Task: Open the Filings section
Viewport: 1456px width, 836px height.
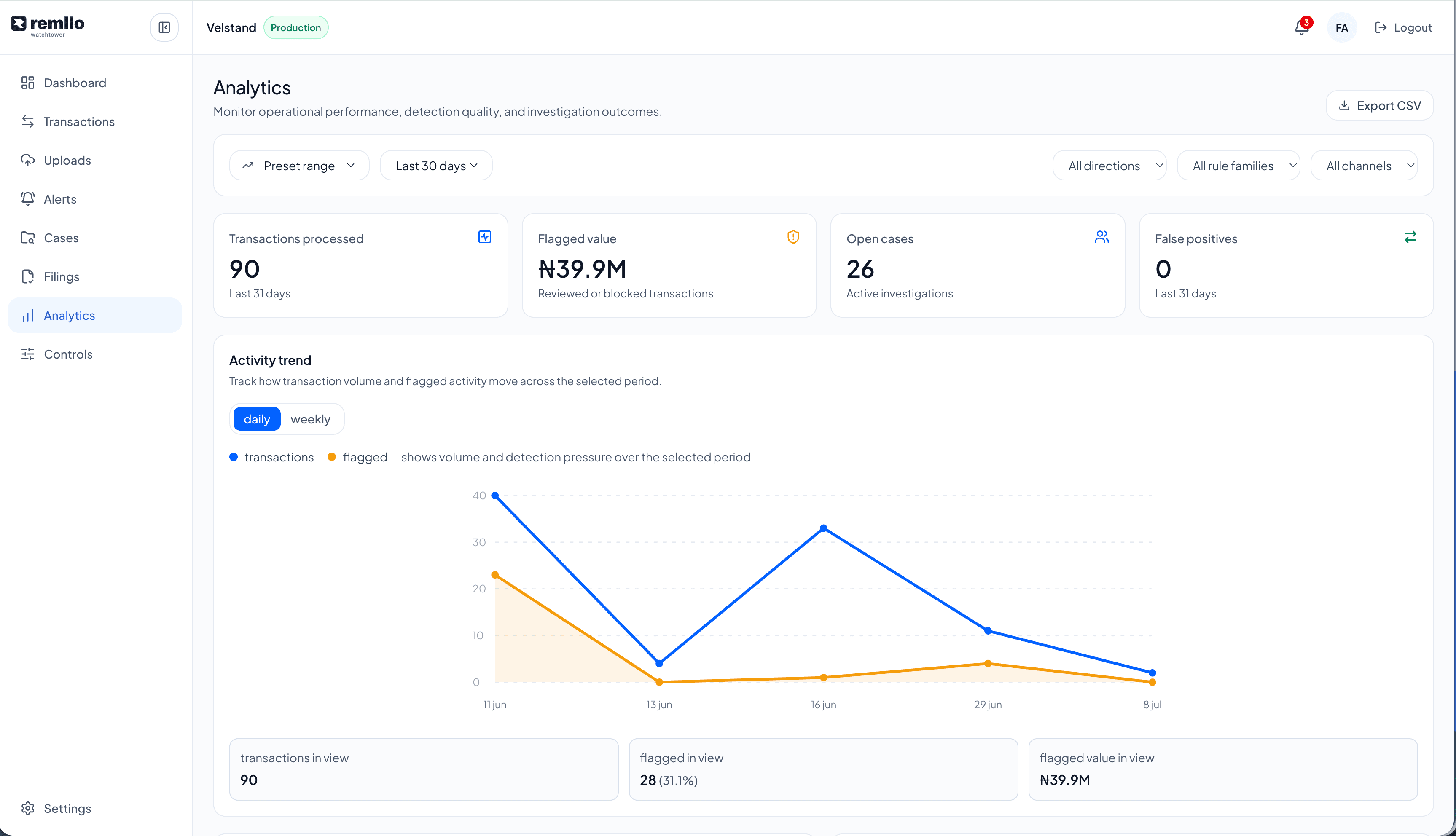Action: pyautogui.click(x=95, y=276)
